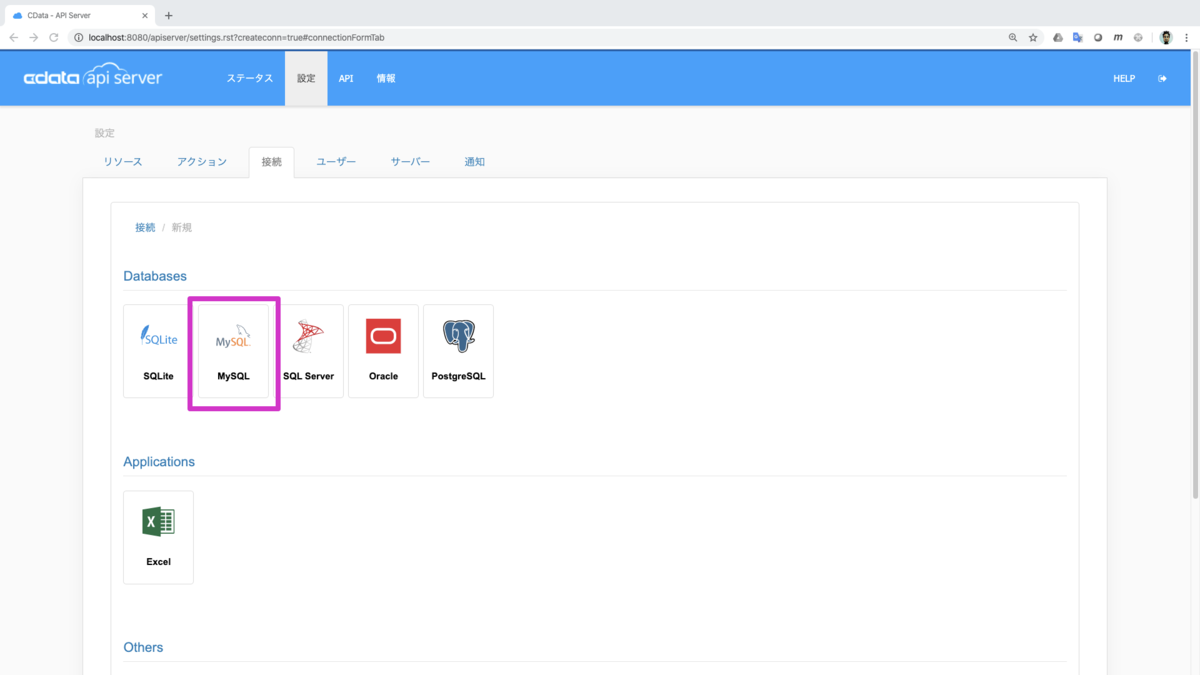
Task: Switch to the アクション tab
Action: click(x=202, y=162)
